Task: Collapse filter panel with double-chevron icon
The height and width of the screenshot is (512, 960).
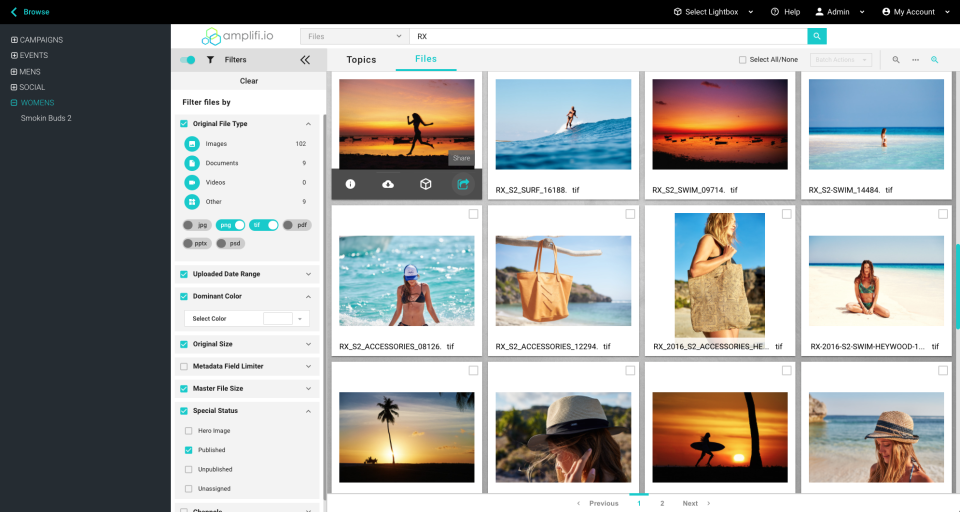Action: [305, 60]
